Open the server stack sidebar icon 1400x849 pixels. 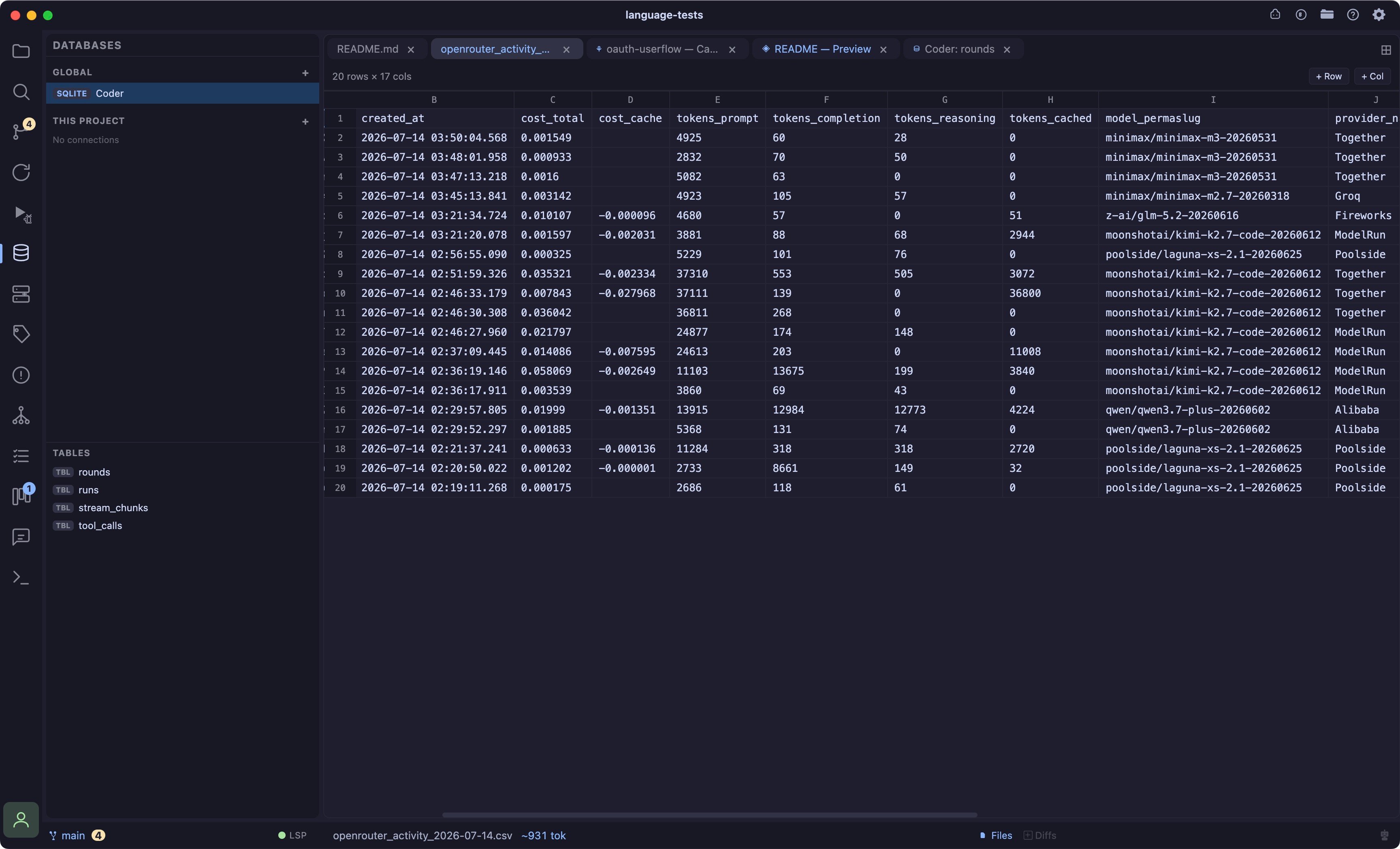[x=21, y=294]
